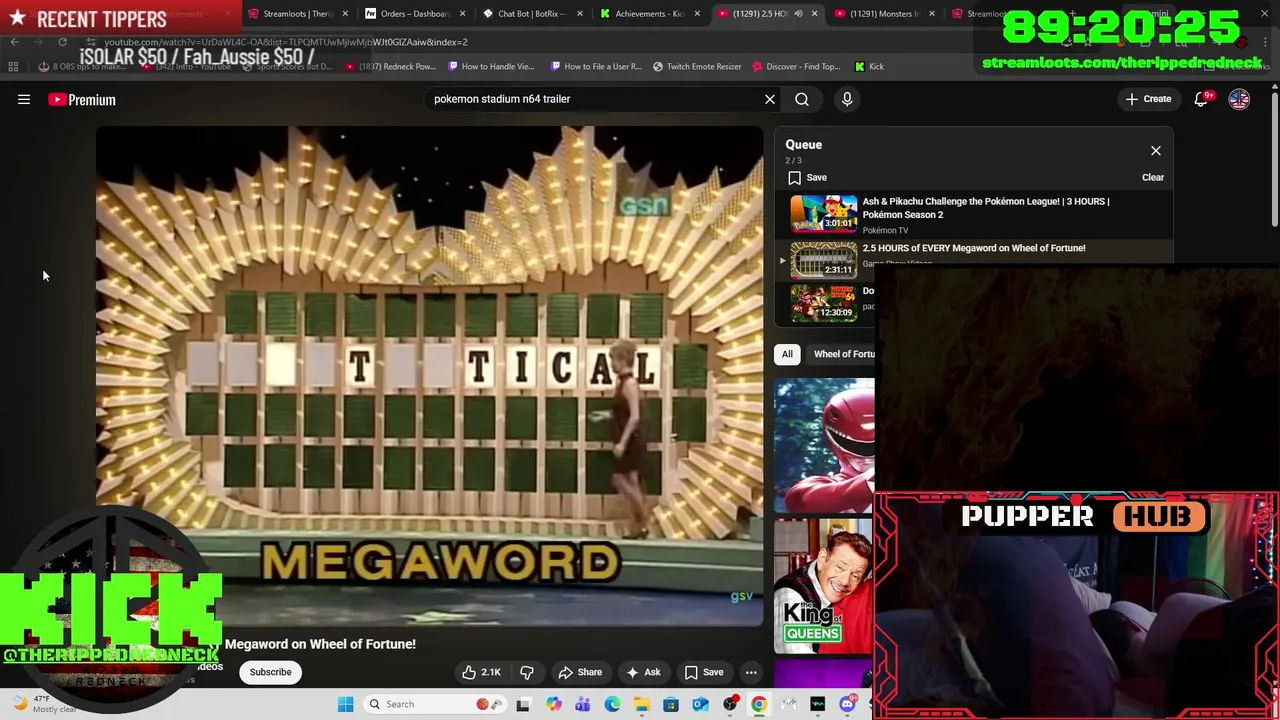Open the more actions three-dot menu
The image size is (1280, 720).
[751, 672]
